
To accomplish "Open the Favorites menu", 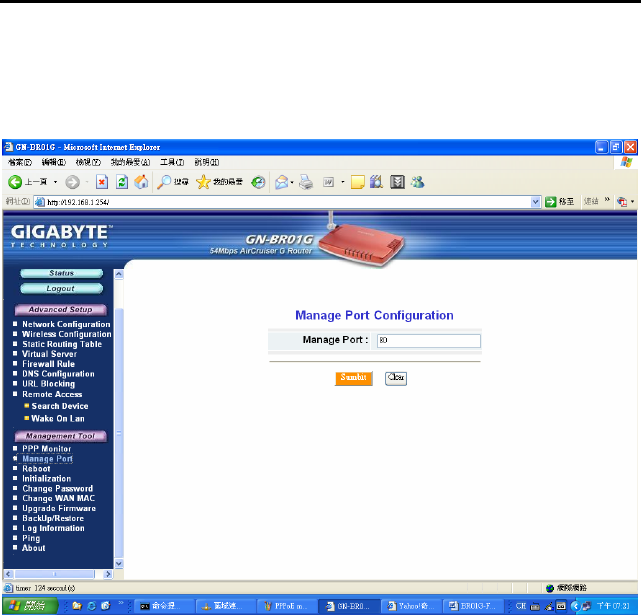I will click(x=130, y=162).
